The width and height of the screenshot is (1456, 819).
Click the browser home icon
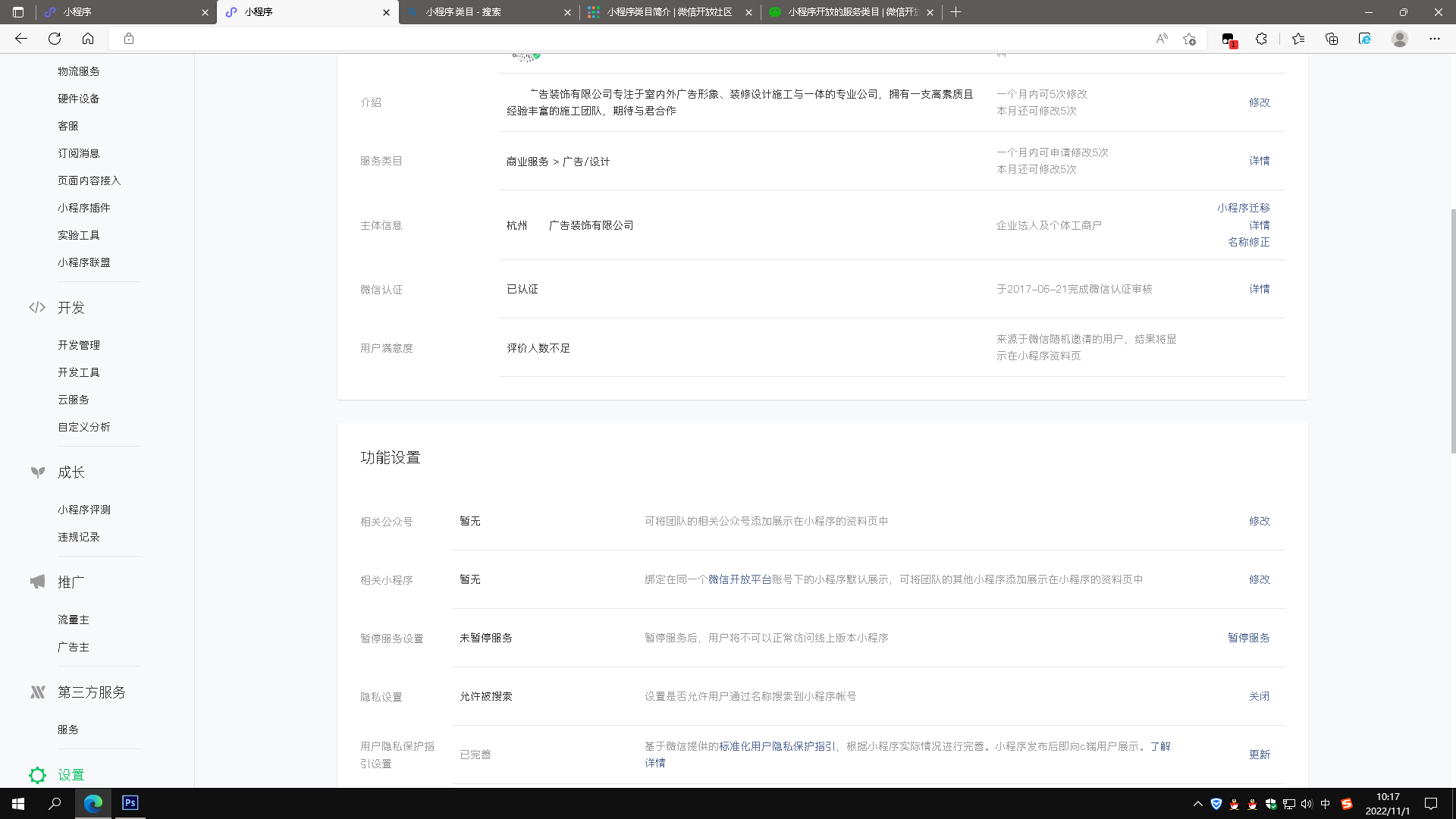(88, 39)
